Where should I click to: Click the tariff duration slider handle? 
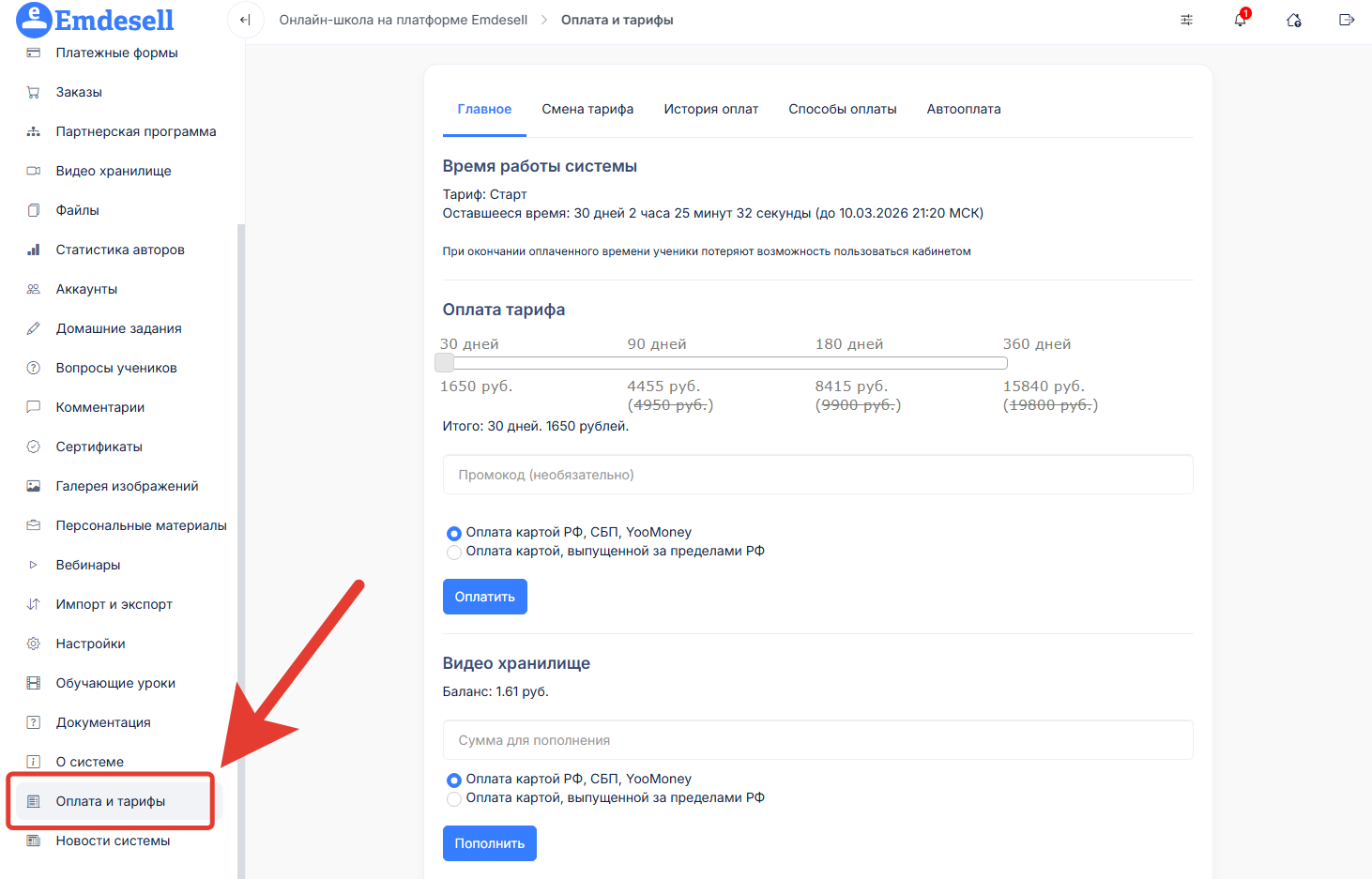pos(445,363)
